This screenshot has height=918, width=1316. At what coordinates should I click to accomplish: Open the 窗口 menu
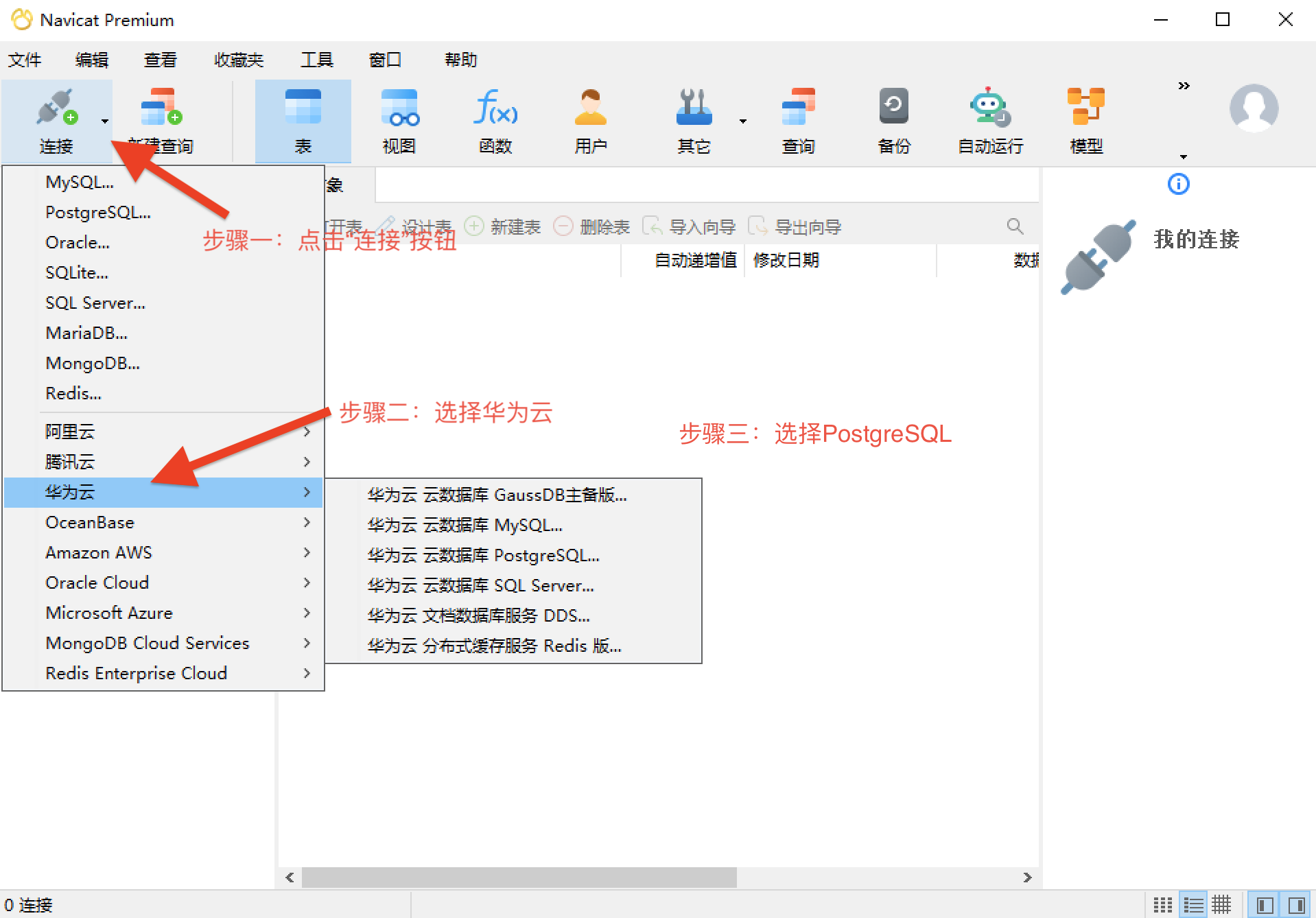click(385, 60)
